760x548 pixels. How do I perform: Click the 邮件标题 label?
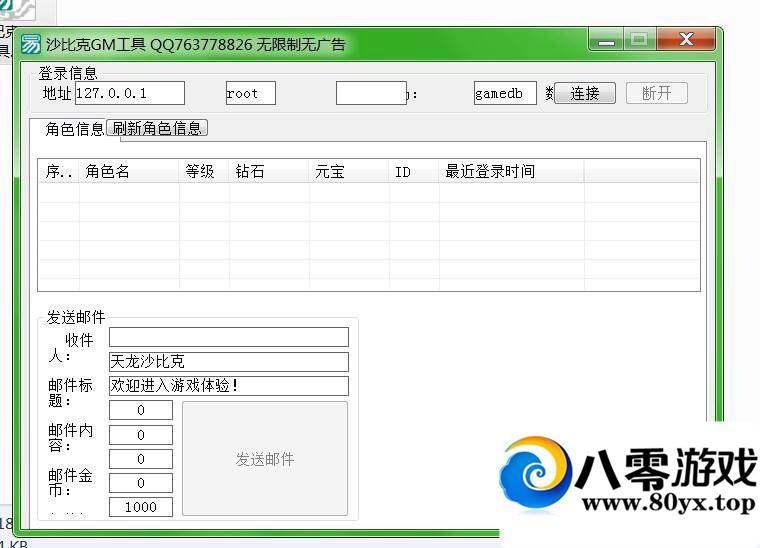pyautogui.click(x=70, y=392)
